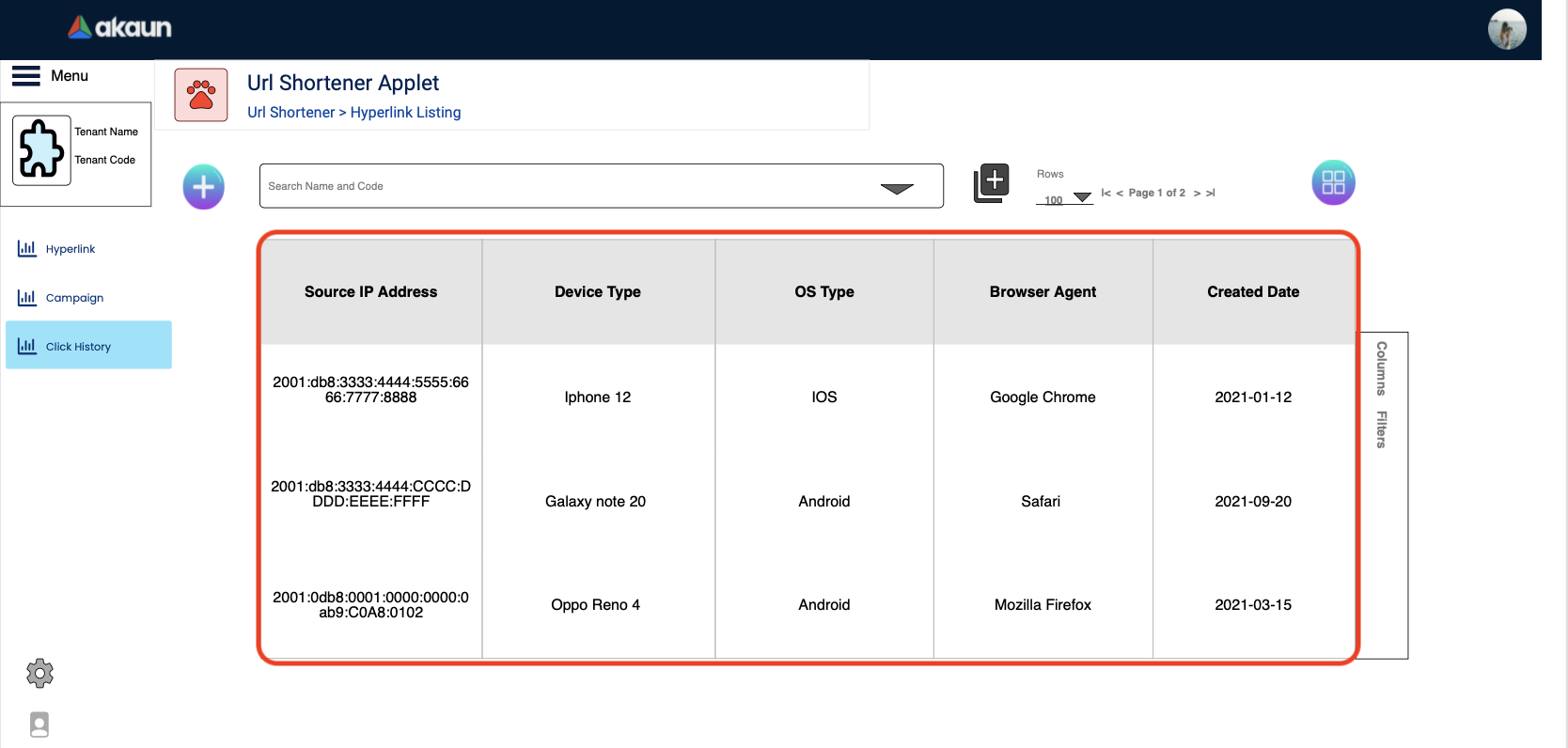Click the stacked plus add-multiple icon
The height and width of the screenshot is (748, 1568).
991,182
